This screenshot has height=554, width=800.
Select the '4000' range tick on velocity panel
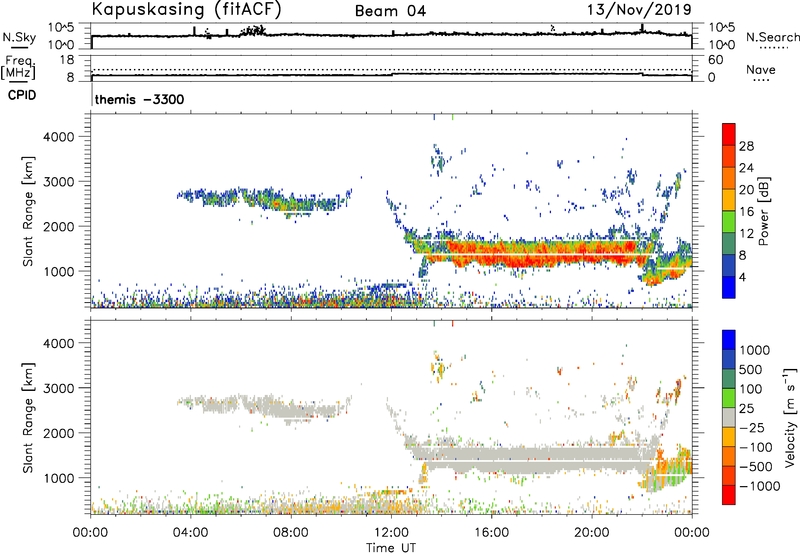point(59,343)
